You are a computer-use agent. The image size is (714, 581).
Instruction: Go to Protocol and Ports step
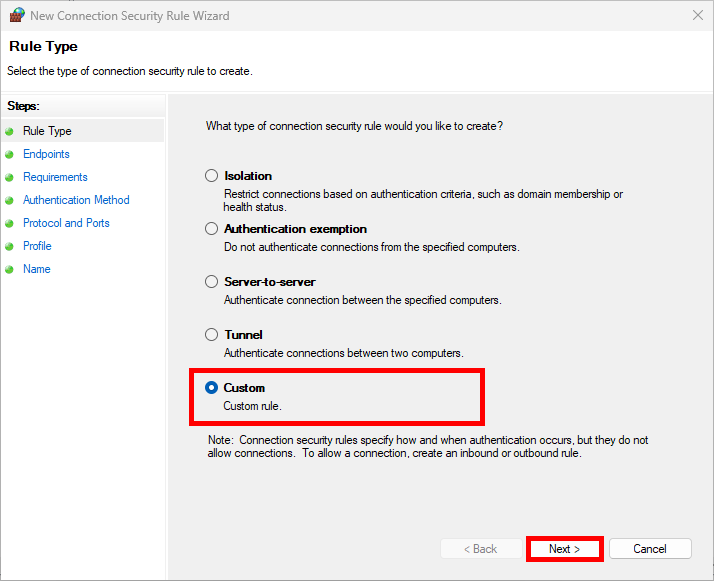click(x=66, y=223)
